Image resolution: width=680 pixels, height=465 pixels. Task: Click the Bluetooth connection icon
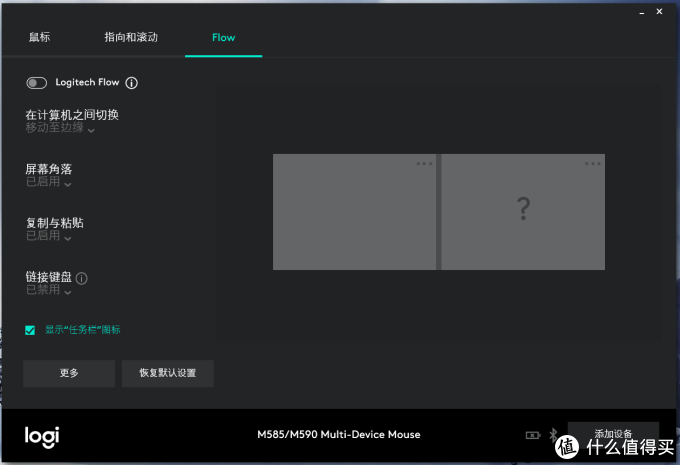553,435
